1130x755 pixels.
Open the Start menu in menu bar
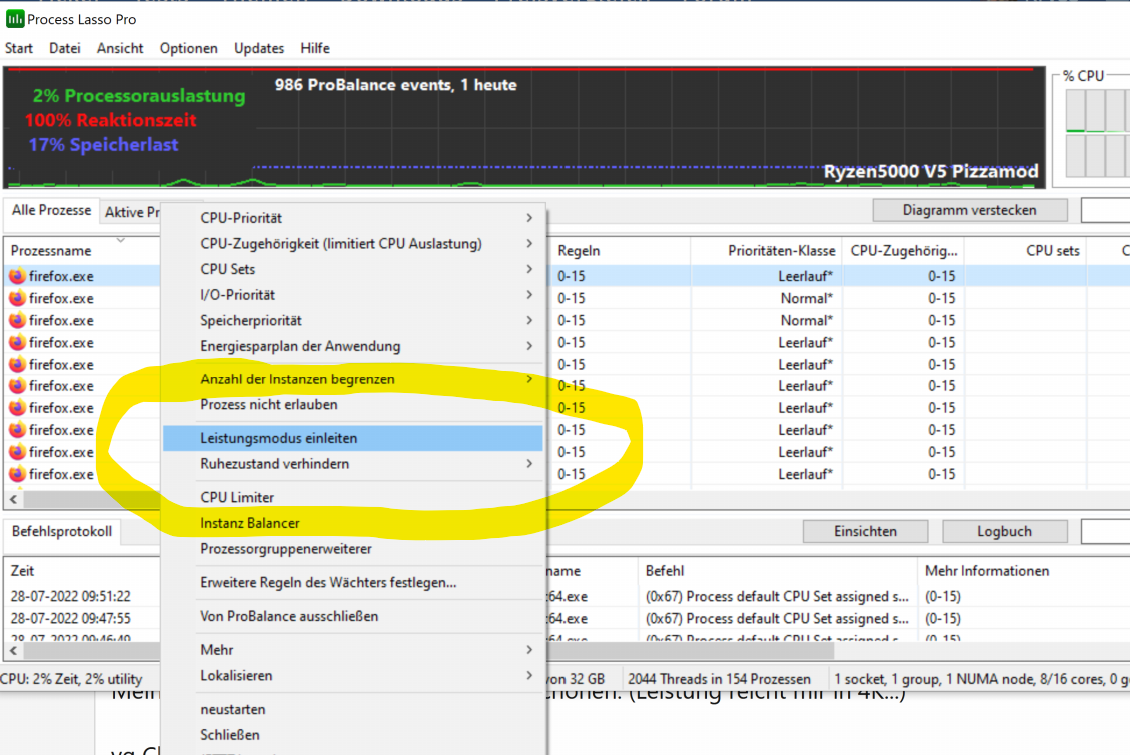pyautogui.click(x=19, y=48)
